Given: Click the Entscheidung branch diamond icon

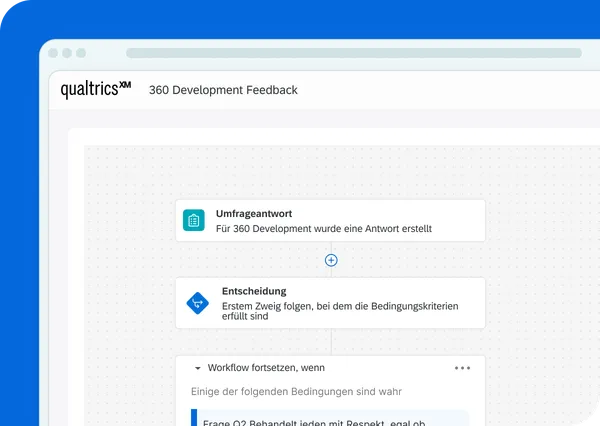Looking at the screenshot, I should [x=197, y=303].
